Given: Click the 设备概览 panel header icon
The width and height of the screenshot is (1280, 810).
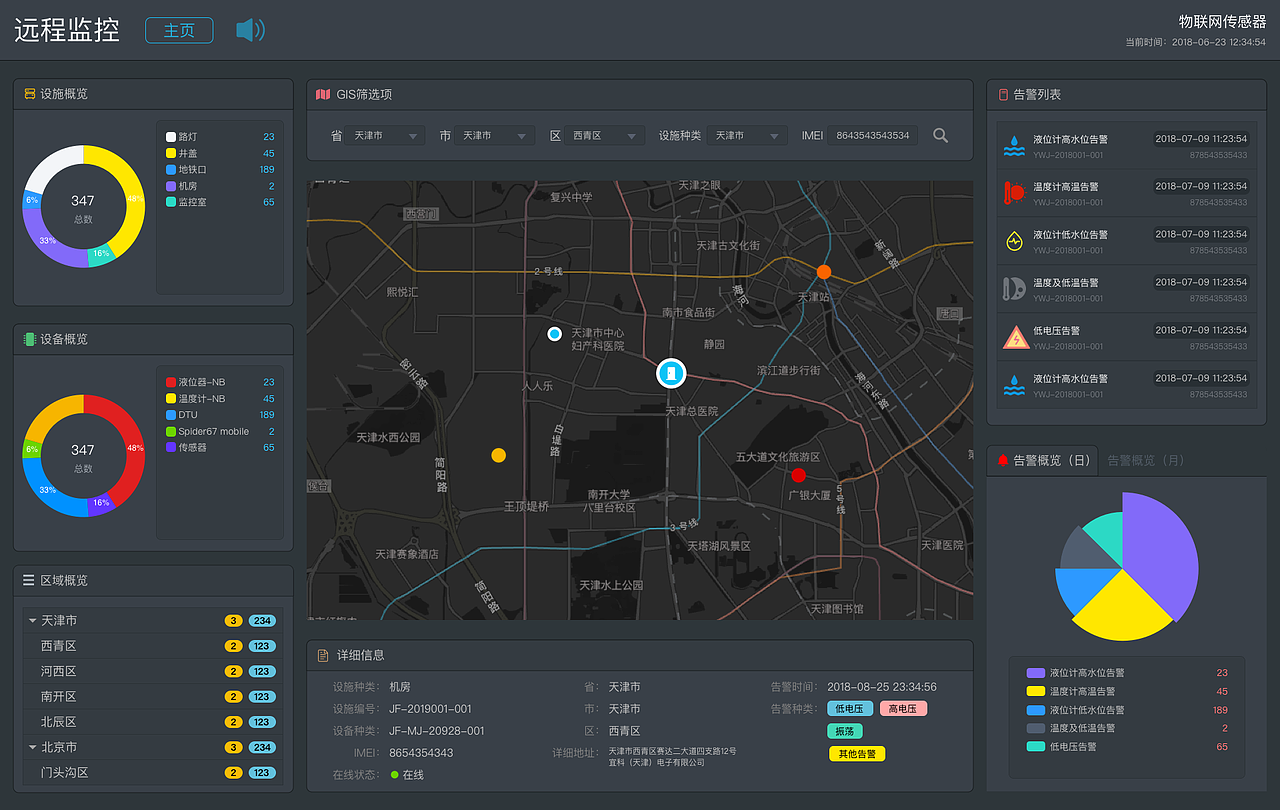Looking at the screenshot, I should coord(30,339).
